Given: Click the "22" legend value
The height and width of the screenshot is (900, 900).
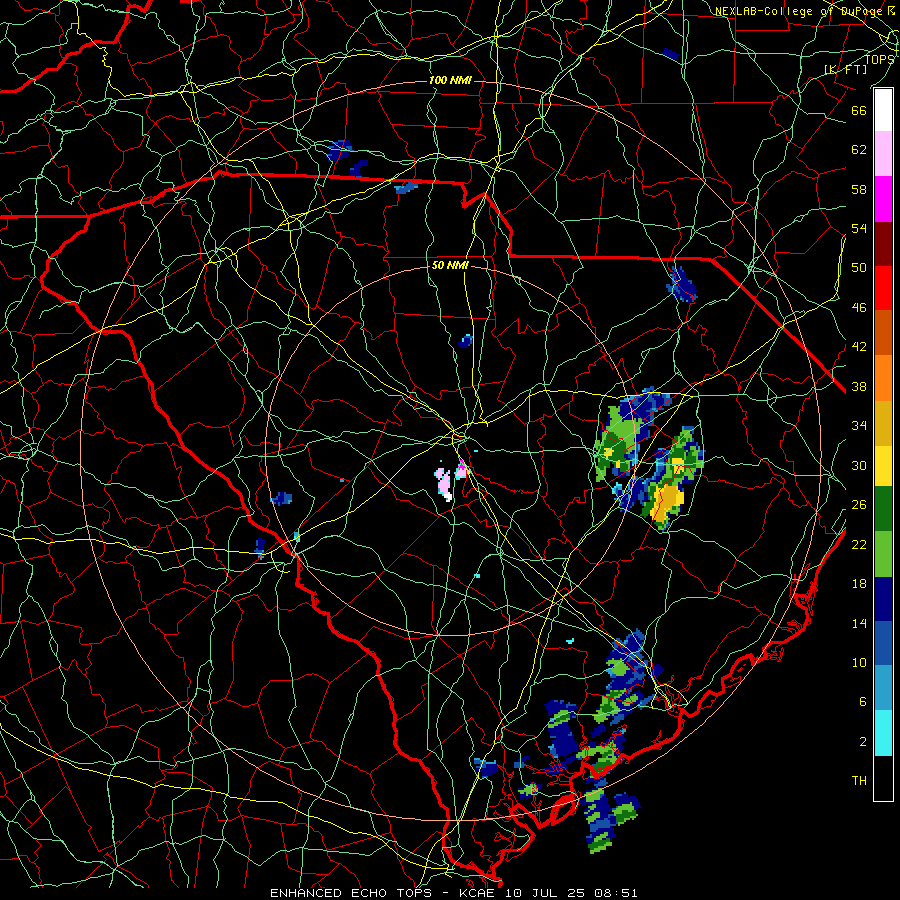Looking at the screenshot, I should click(859, 544).
